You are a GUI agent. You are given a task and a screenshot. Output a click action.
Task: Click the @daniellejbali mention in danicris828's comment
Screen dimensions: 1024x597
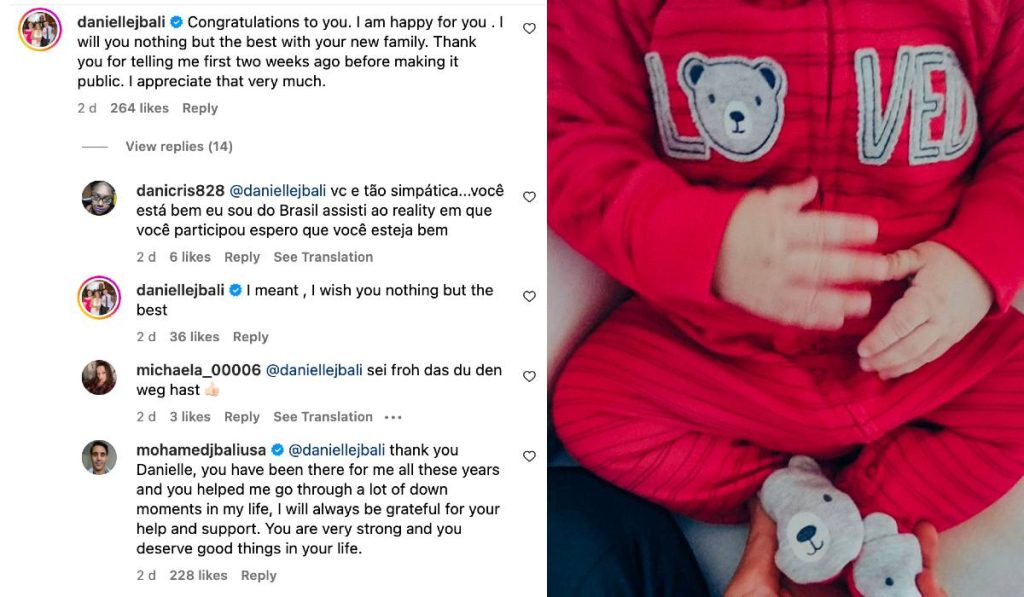tap(278, 190)
